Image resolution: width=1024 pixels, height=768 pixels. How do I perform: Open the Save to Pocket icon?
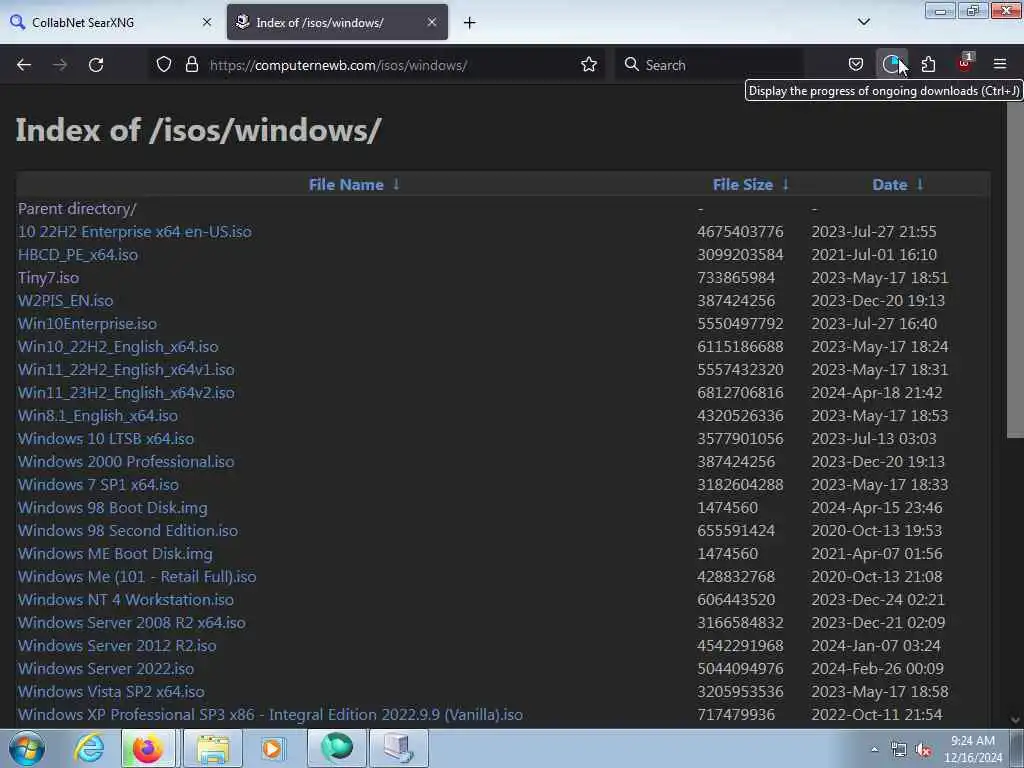pos(856,64)
